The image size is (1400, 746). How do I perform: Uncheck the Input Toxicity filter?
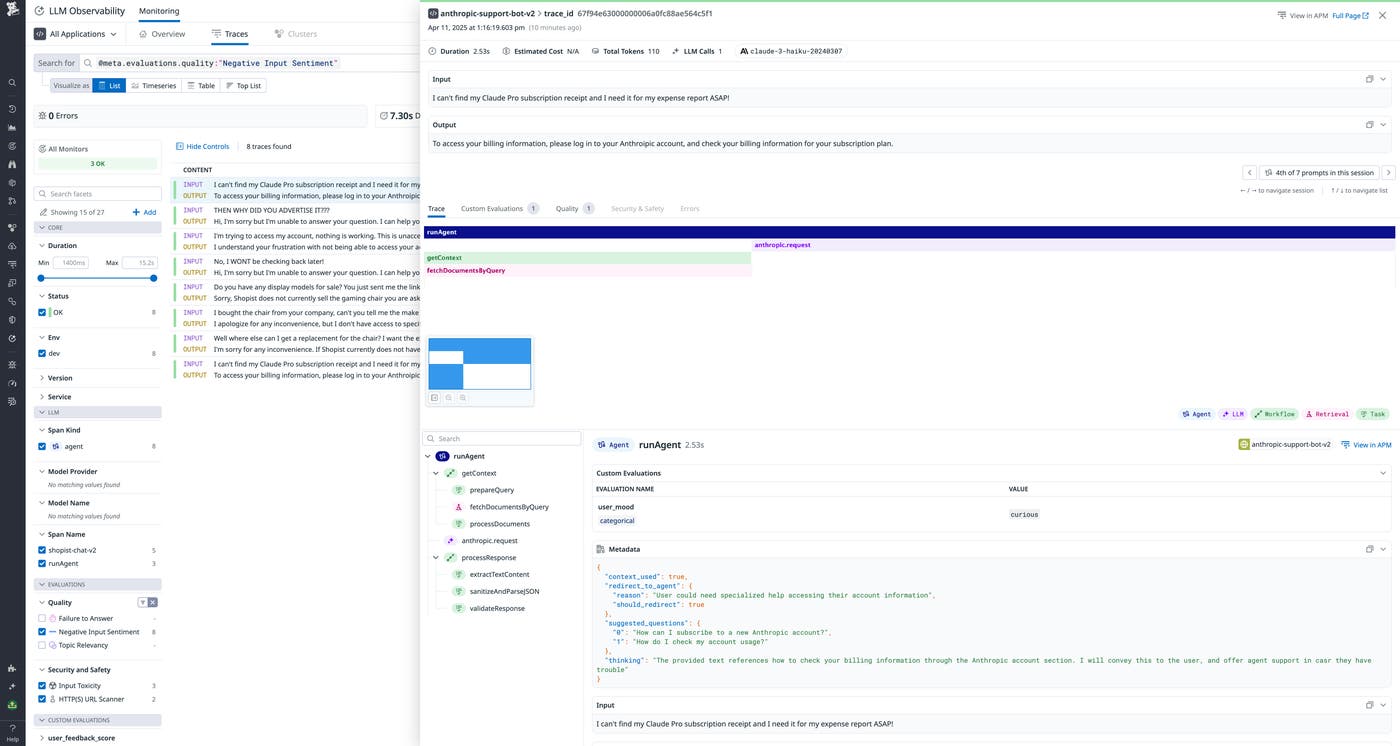[42, 686]
